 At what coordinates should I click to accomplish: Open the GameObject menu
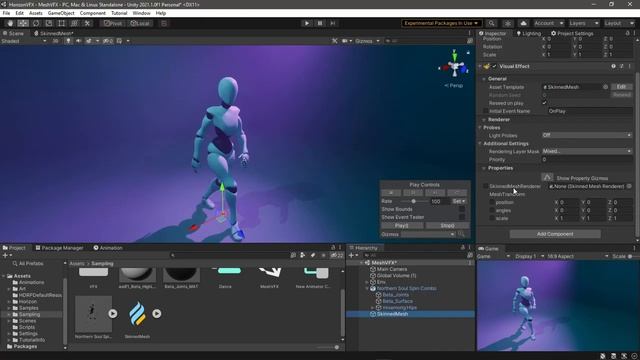[61, 13]
